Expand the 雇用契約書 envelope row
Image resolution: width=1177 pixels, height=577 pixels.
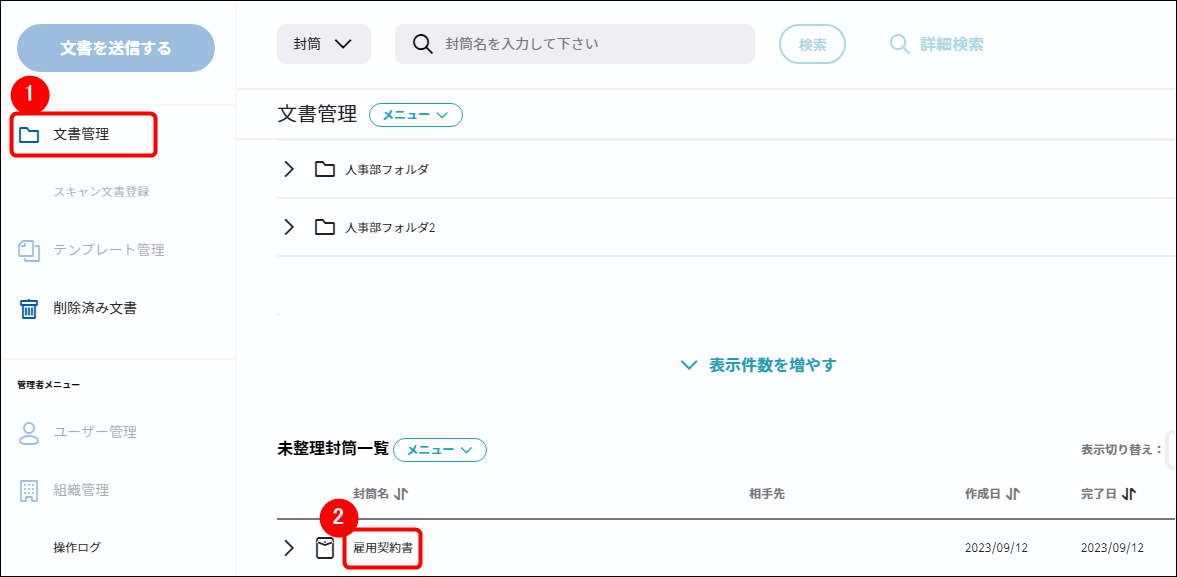coord(289,548)
